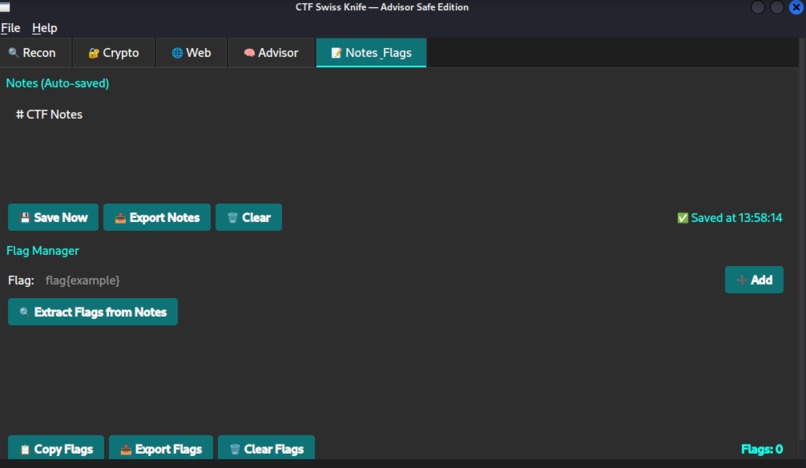Screen dimensions: 806x468
Task: Click the Notes (Auto-saved) heading
Action: tap(58, 83)
